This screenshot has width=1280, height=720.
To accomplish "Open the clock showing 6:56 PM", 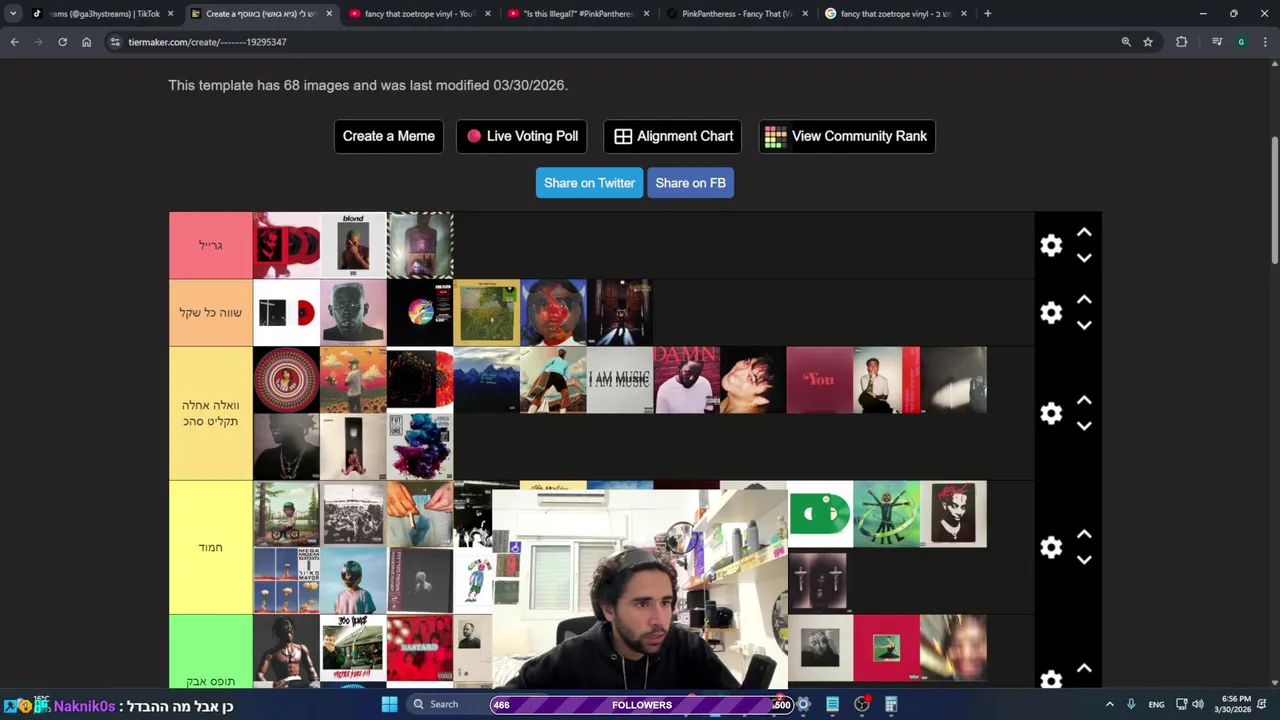I will point(1232,705).
